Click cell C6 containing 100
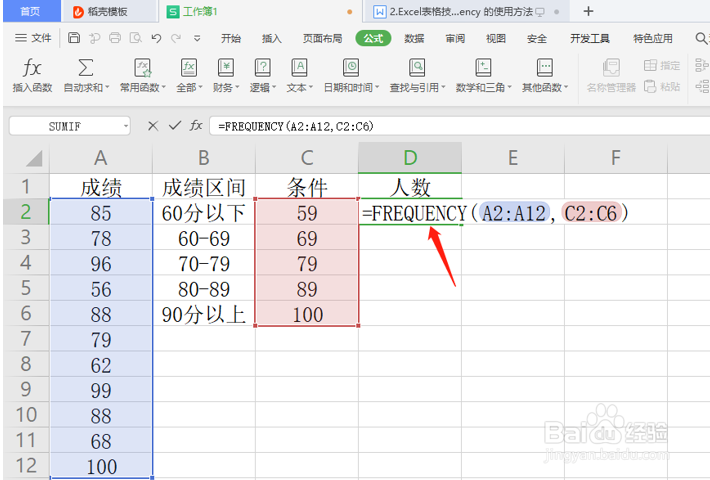Viewport: 710px width, 480px height. (x=307, y=314)
